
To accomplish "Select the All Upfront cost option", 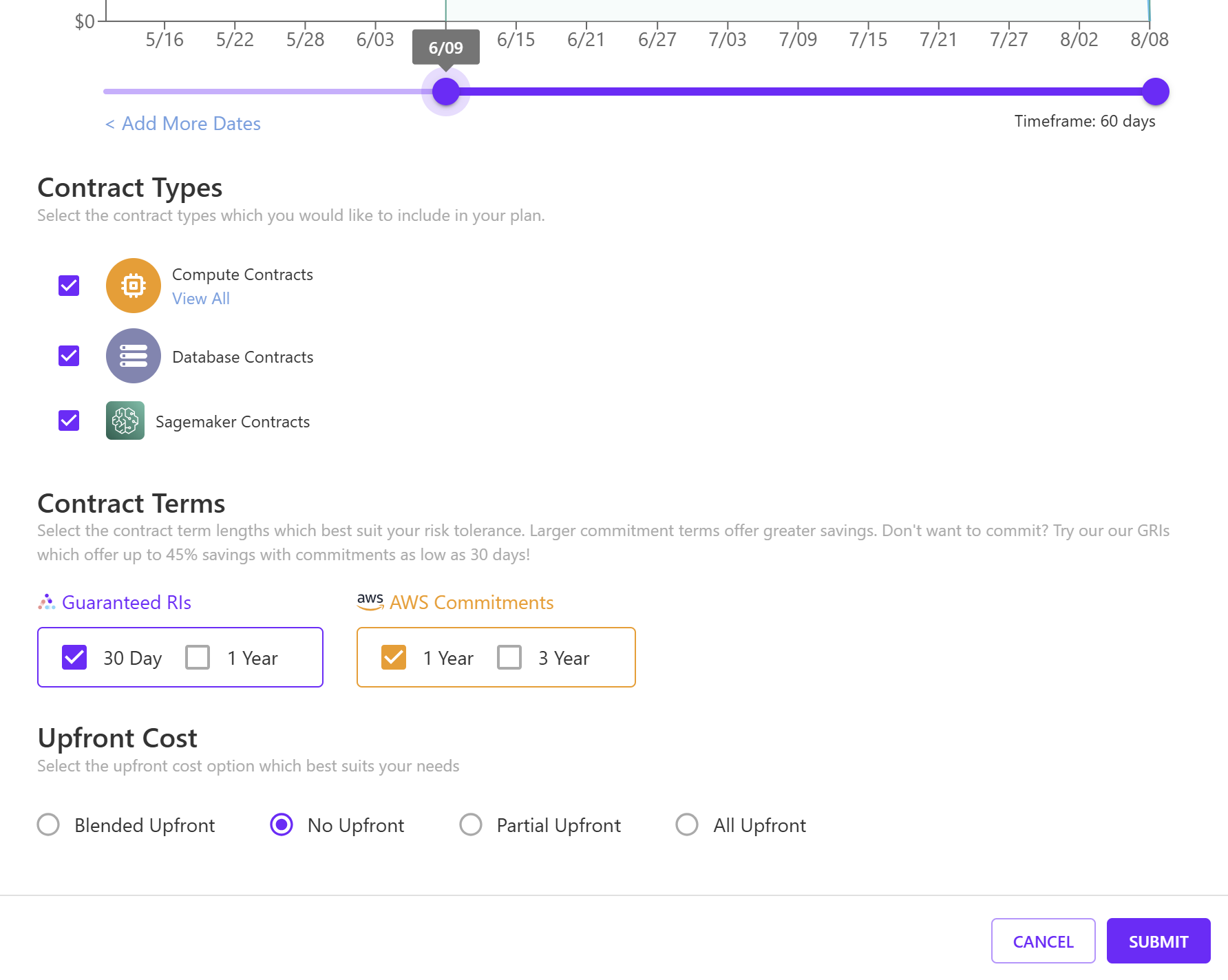I will pyautogui.click(x=687, y=824).
